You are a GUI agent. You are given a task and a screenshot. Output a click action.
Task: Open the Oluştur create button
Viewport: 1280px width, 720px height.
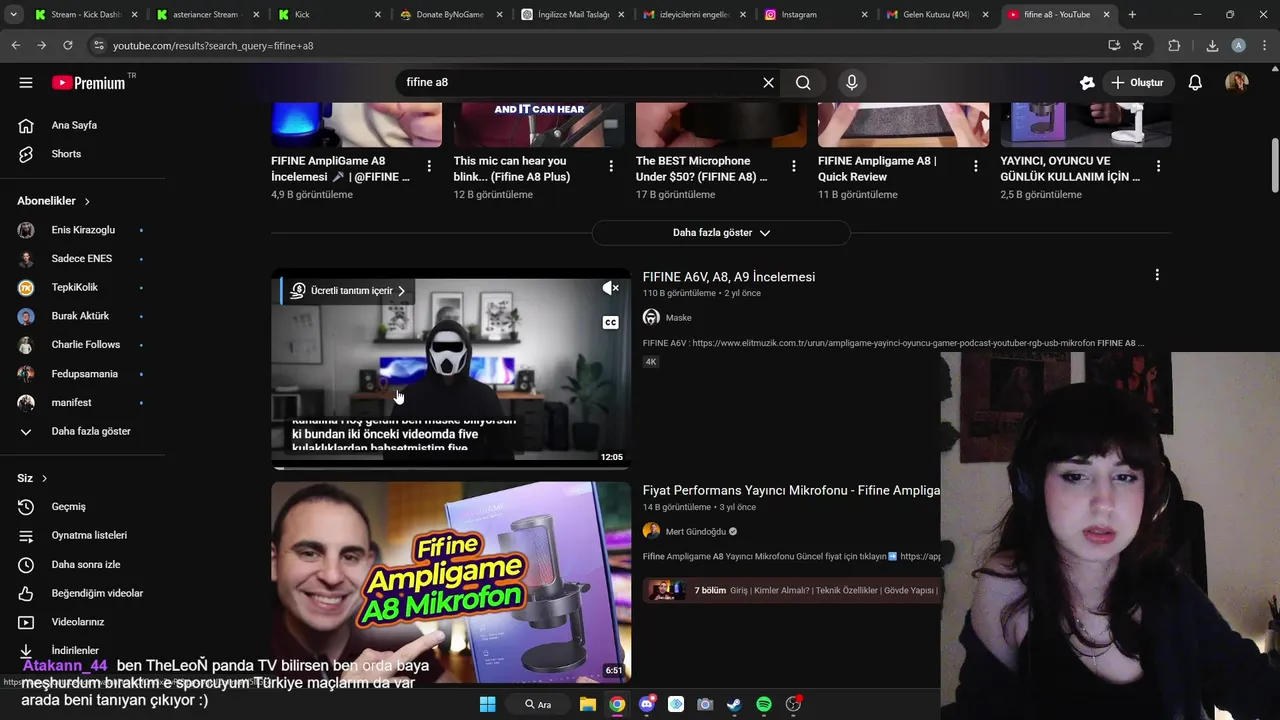coord(1136,83)
